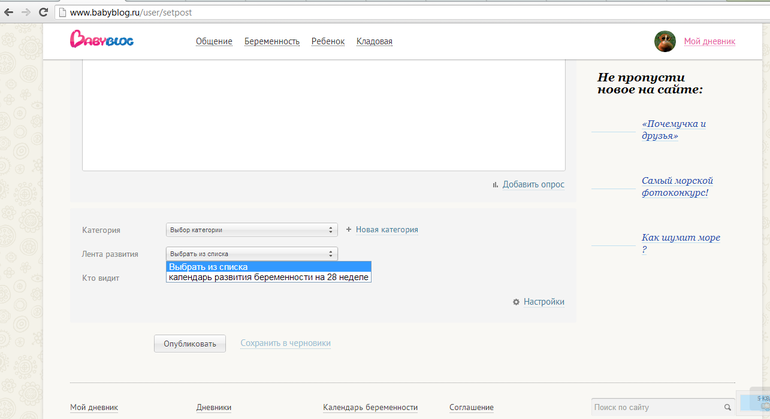The height and width of the screenshot is (419, 770).
Task: Collapse the Лента развития dropdown
Action: 251,254
